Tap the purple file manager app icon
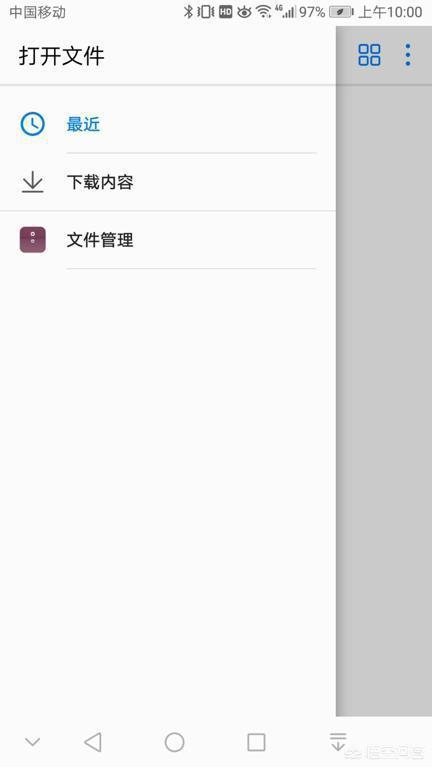The height and width of the screenshot is (767, 432). (x=33, y=240)
